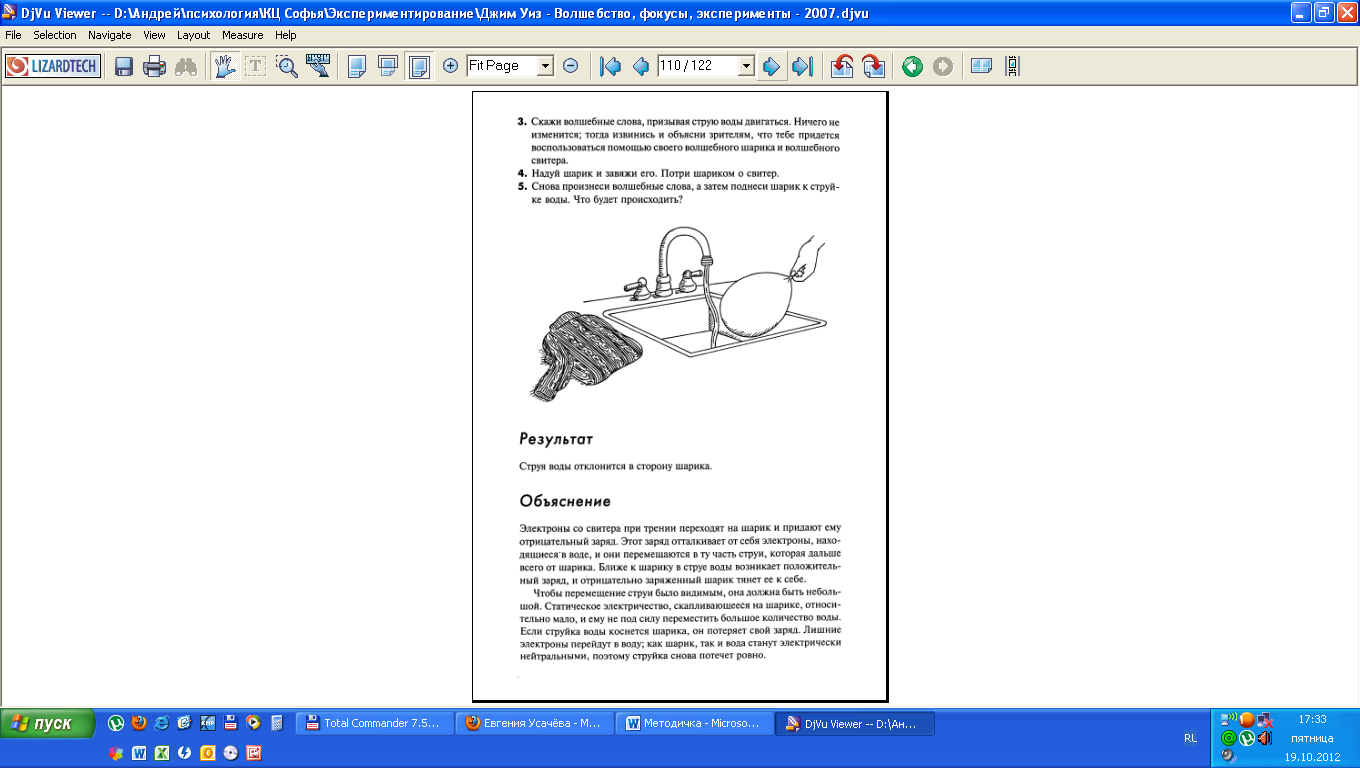This screenshot has height=768, width=1360.
Task: Open the Navigate menu
Action: click(110, 35)
